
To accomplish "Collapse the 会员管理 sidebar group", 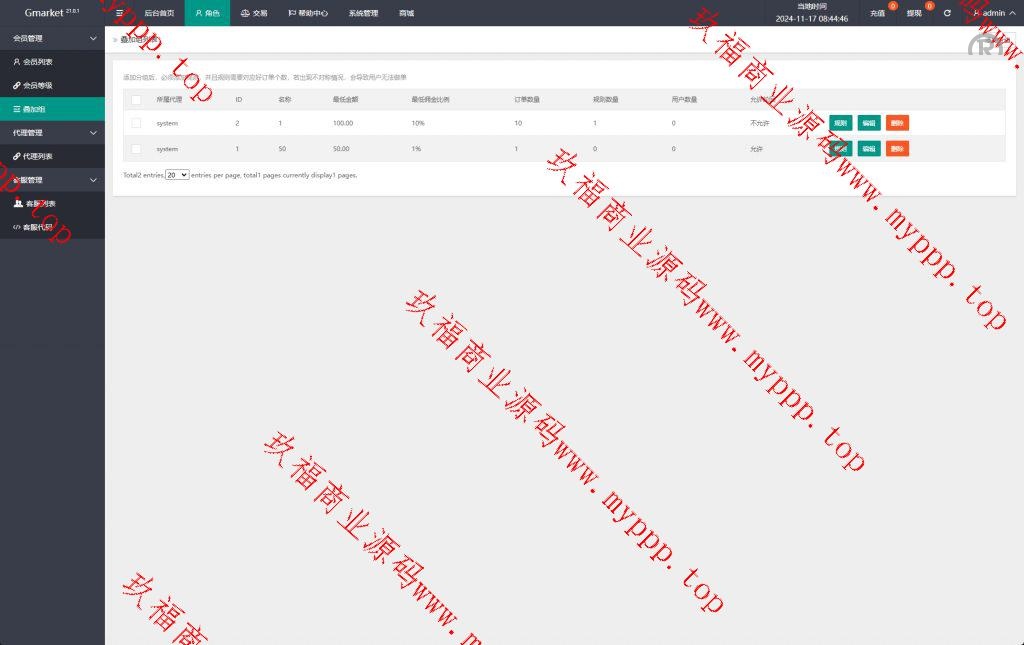I will [52, 38].
